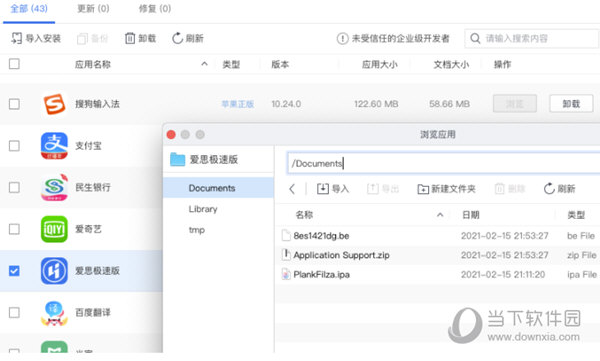Click the 浏览 button for 搜狗输入法
The image size is (600, 361).
click(x=514, y=103)
